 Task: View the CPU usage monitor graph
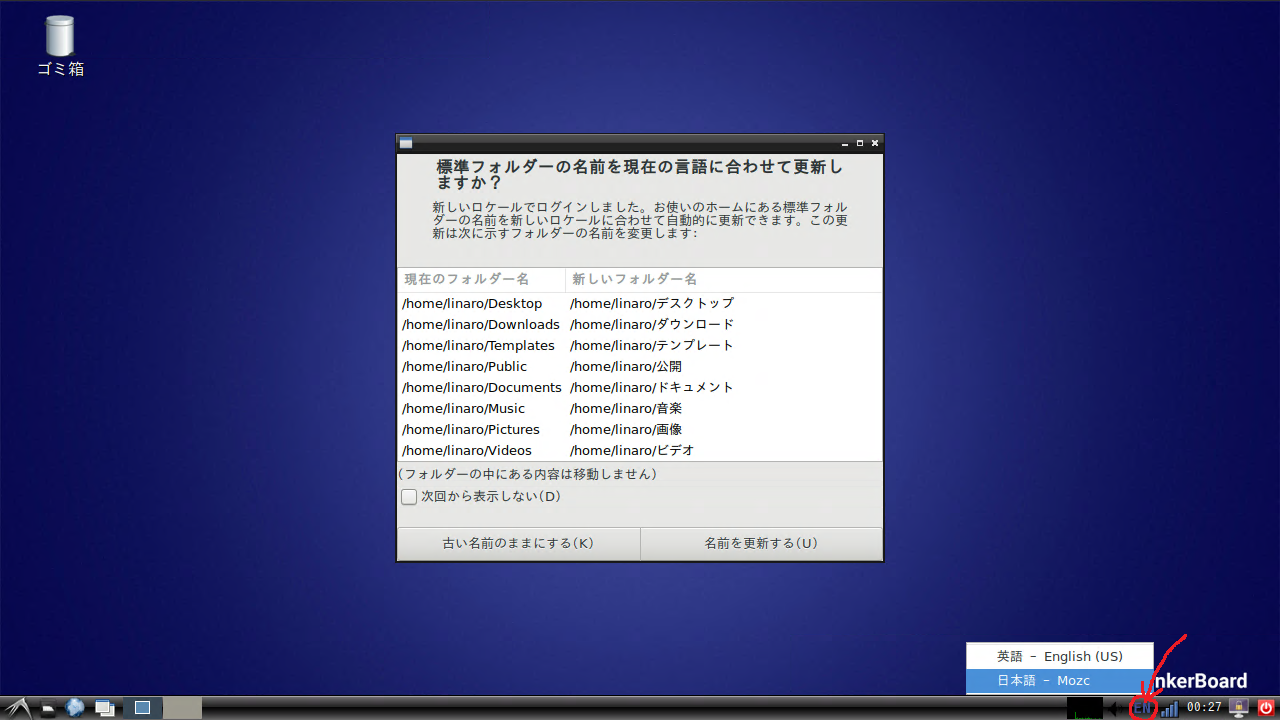[1084, 709]
